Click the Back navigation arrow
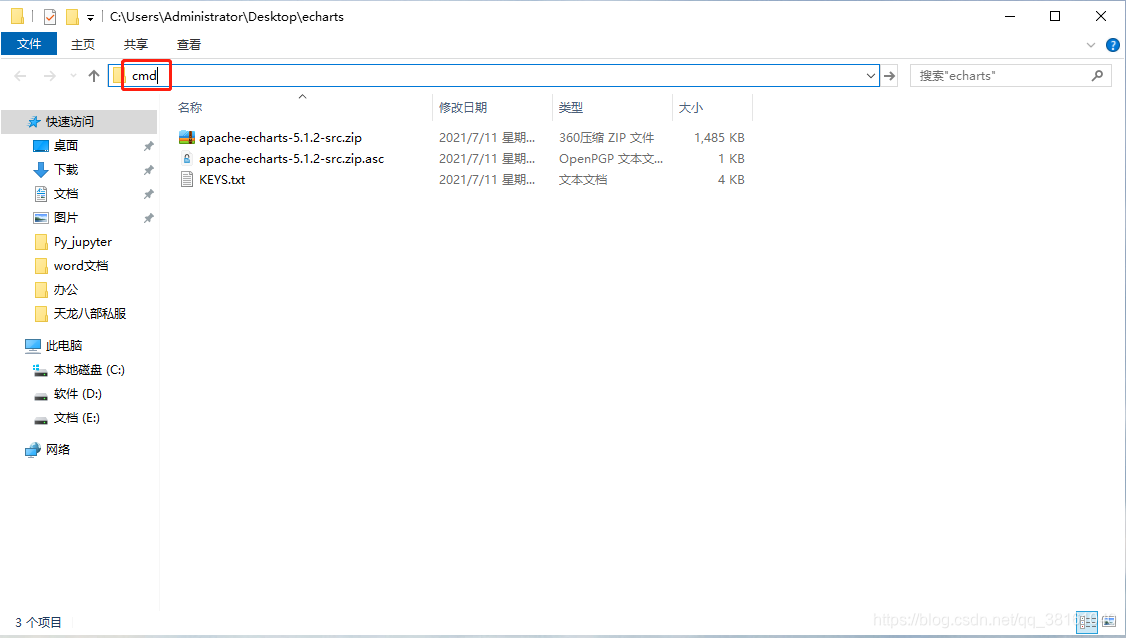Screen dimensions: 1126x638 (20, 75)
